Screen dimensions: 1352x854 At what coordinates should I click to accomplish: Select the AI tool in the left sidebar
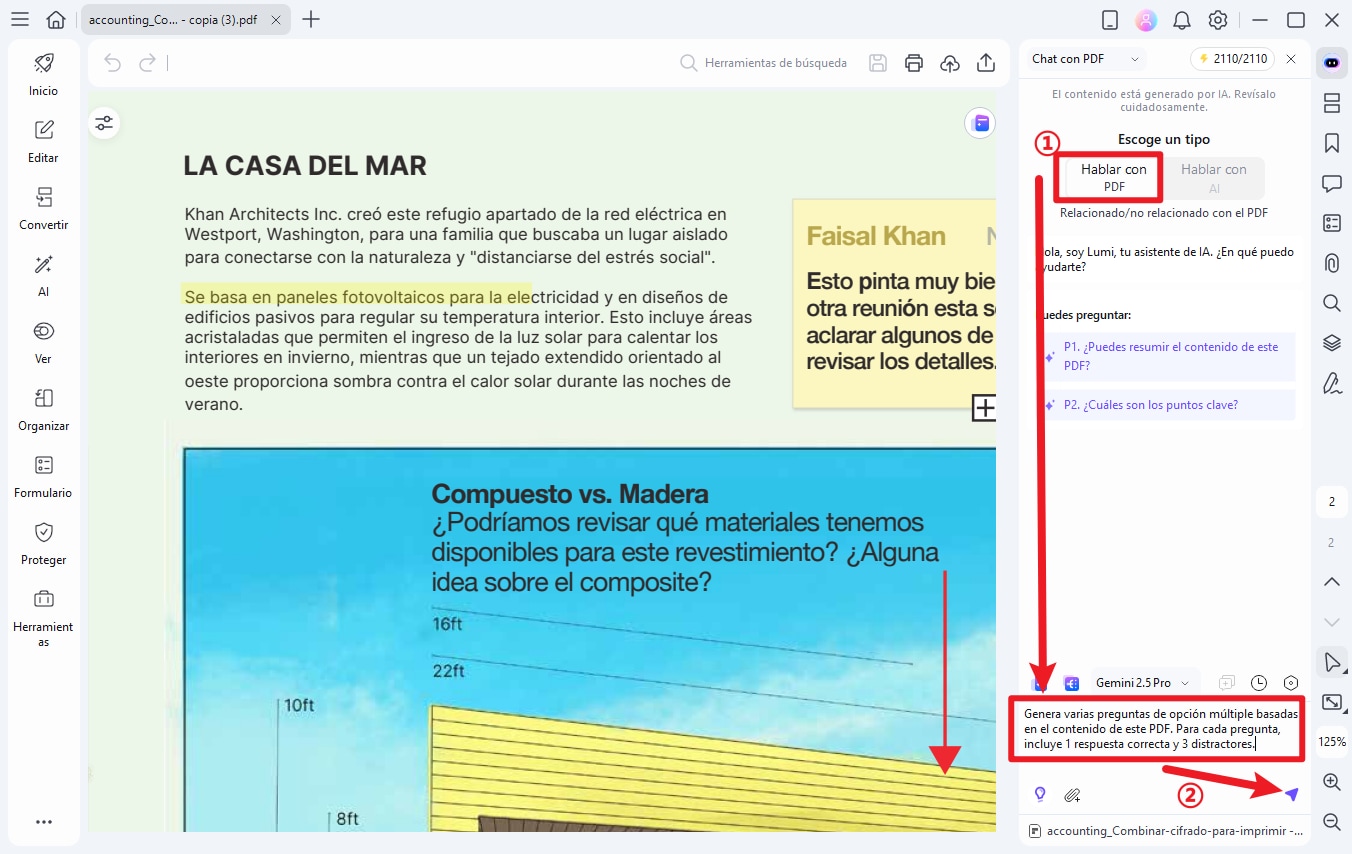pos(43,277)
